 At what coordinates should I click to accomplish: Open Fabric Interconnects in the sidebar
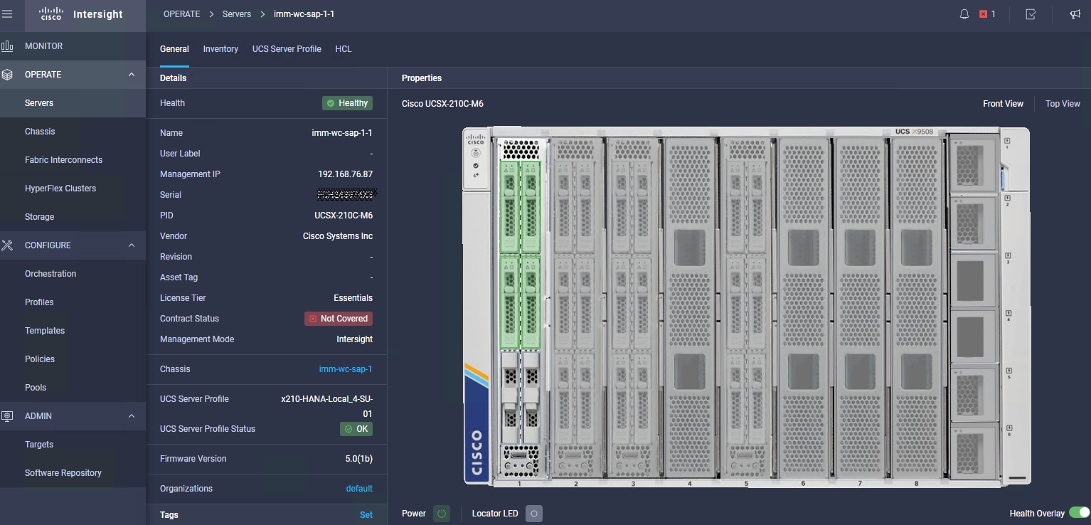[x=63, y=160]
